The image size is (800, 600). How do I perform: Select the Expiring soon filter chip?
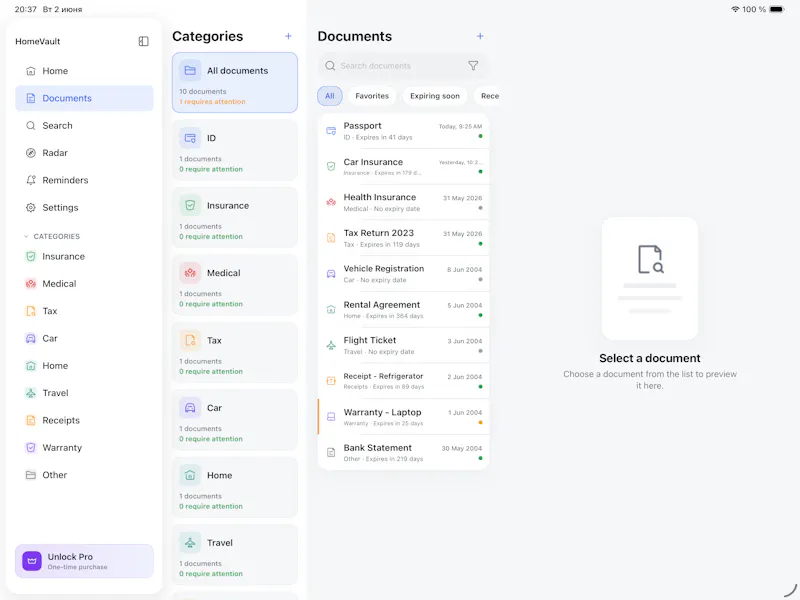point(435,96)
